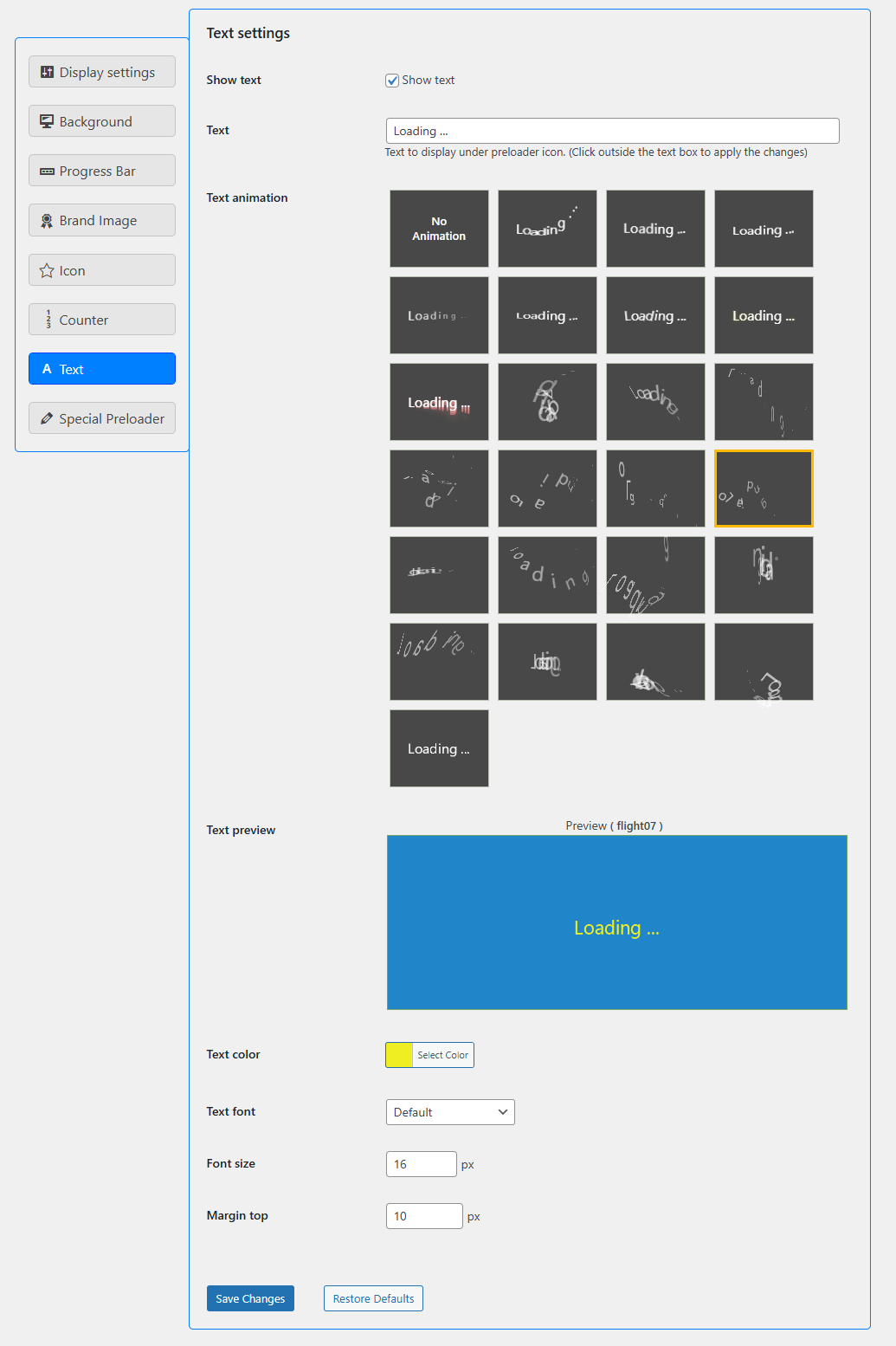896x1346 pixels.
Task: Click the numbered list icon beside Counter
Action: click(x=48, y=319)
